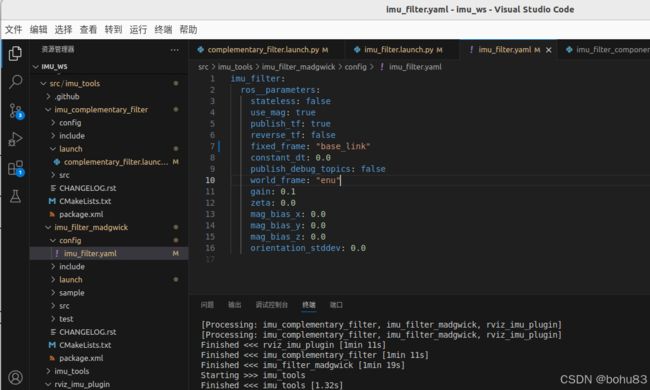The image size is (650, 390).
Task: Open the explorer panel more actions ellipsis
Action: 175,50
